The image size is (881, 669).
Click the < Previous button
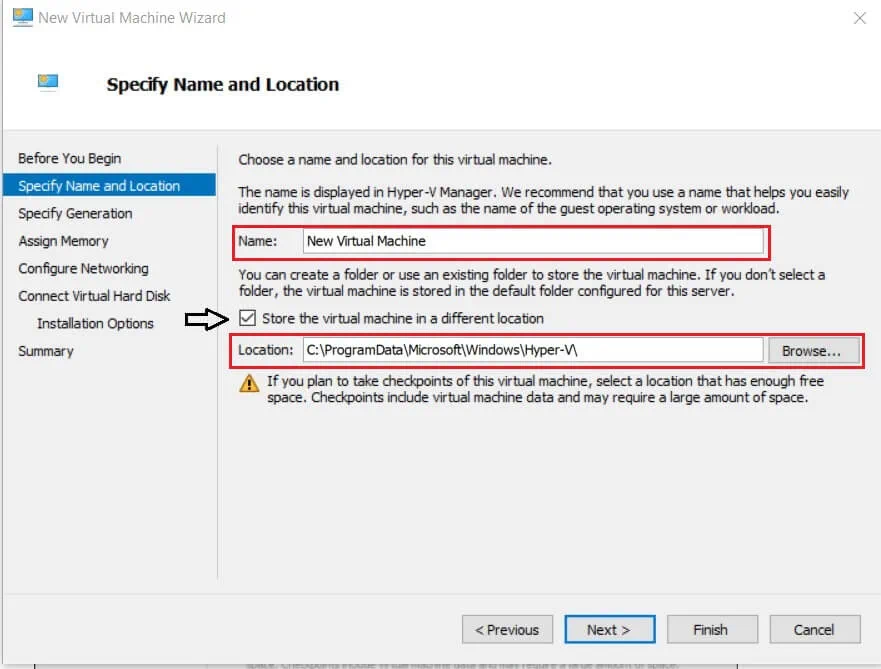[507, 630]
